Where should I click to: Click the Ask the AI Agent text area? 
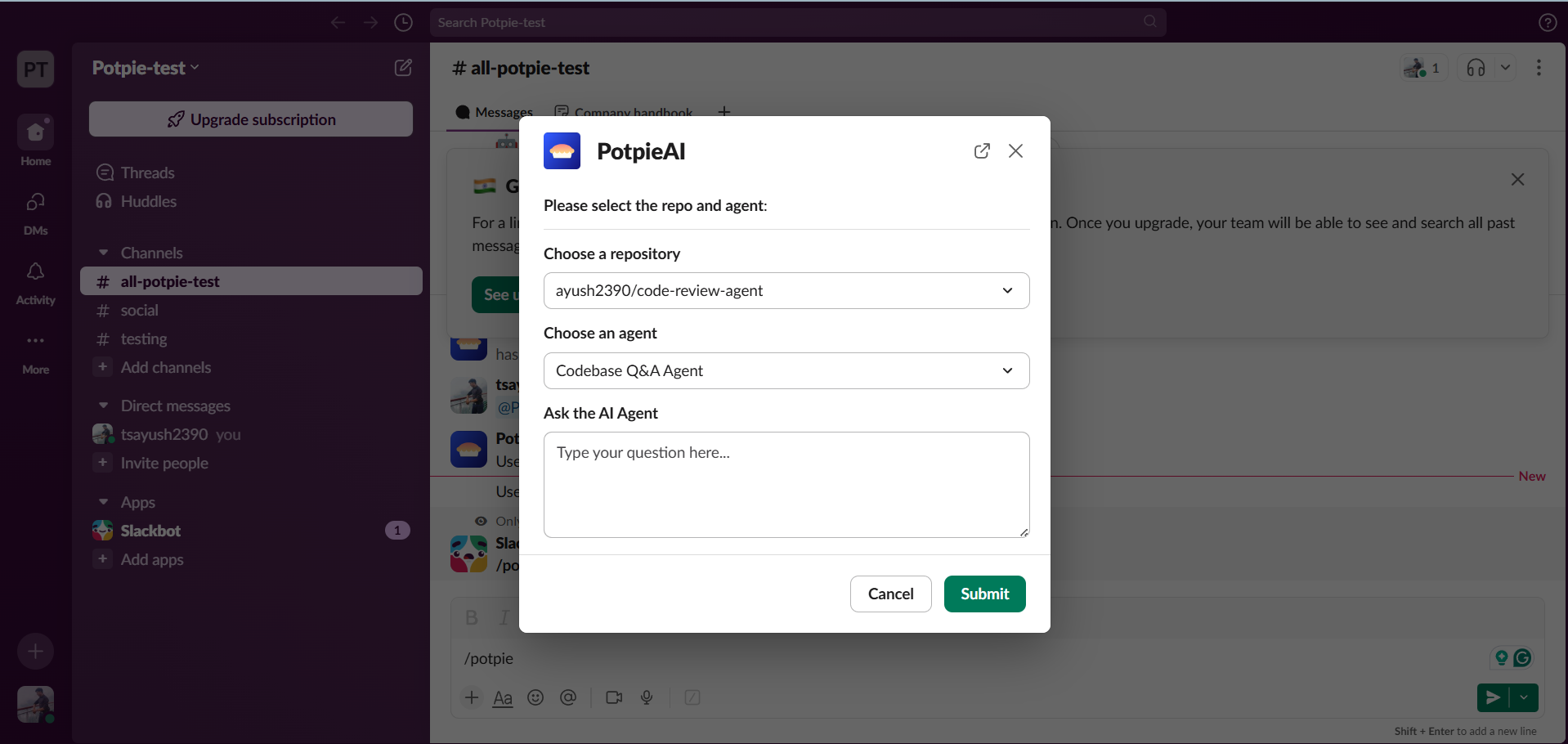pos(786,485)
